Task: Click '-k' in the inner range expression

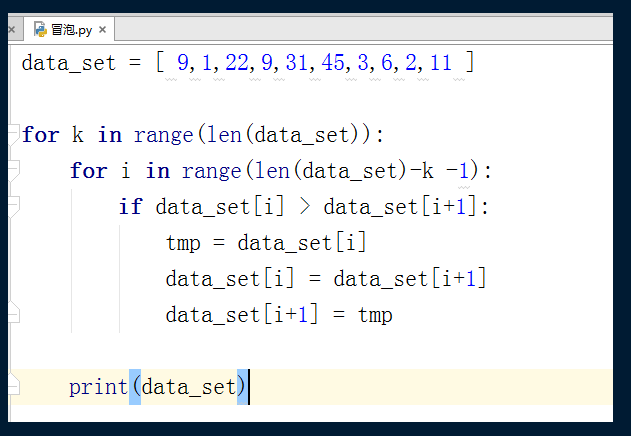Action: click(421, 171)
